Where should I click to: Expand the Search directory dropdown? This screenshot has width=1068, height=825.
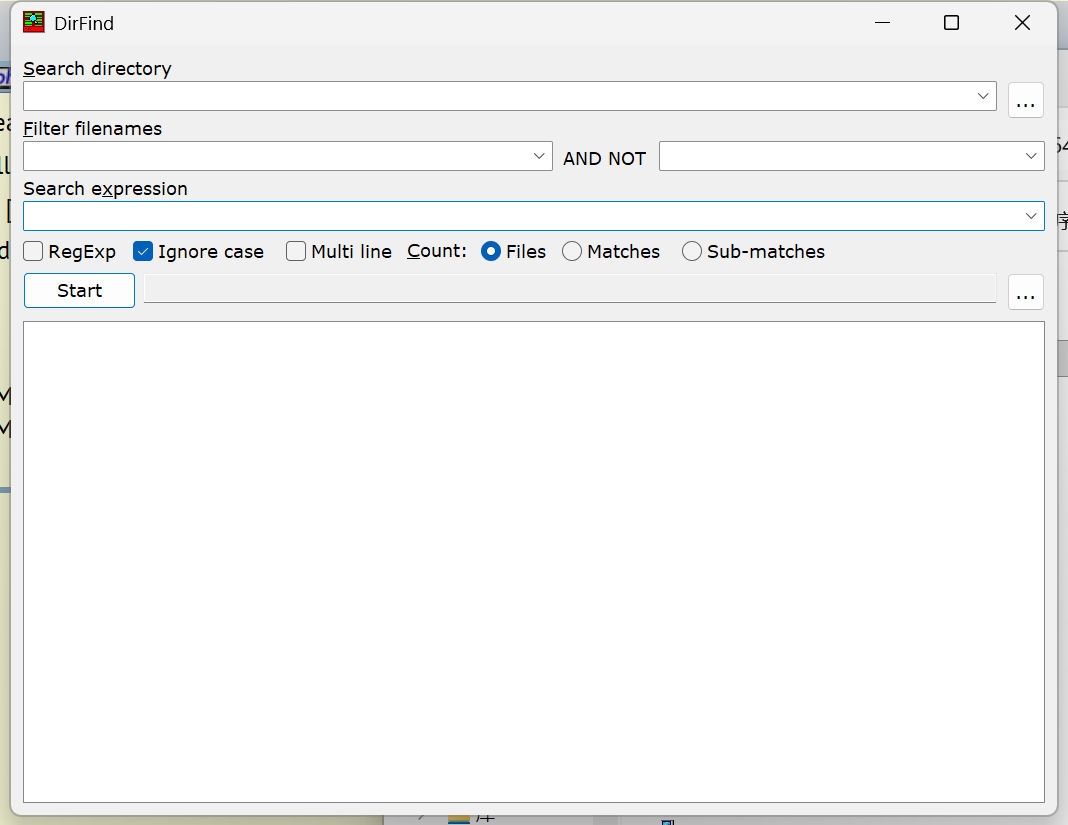click(x=981, y=96)
